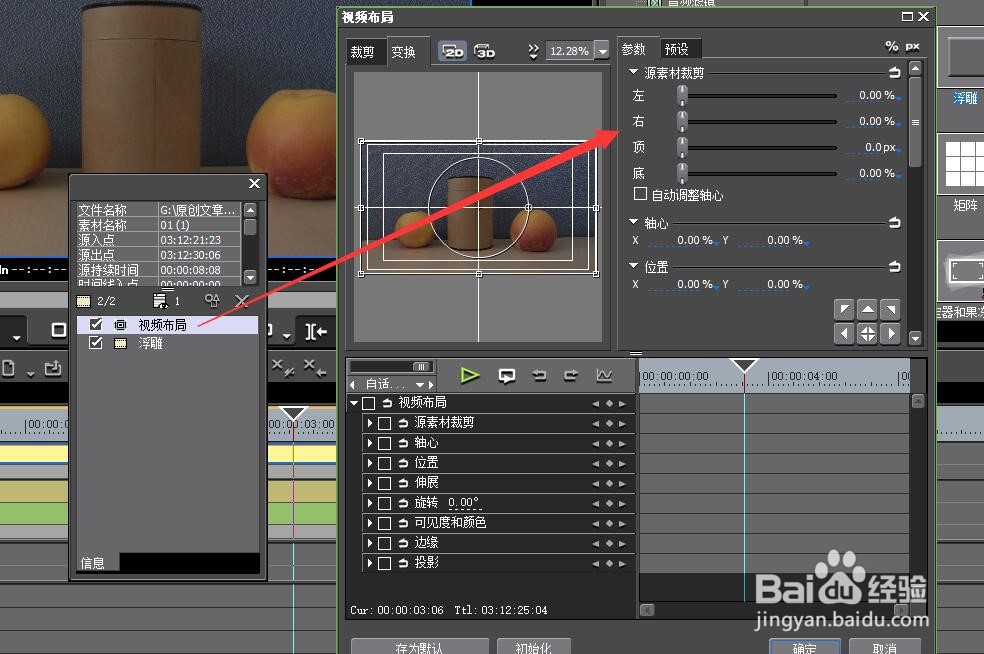
Task: Click the 存为默认 button
Action: tap(419, 646)
